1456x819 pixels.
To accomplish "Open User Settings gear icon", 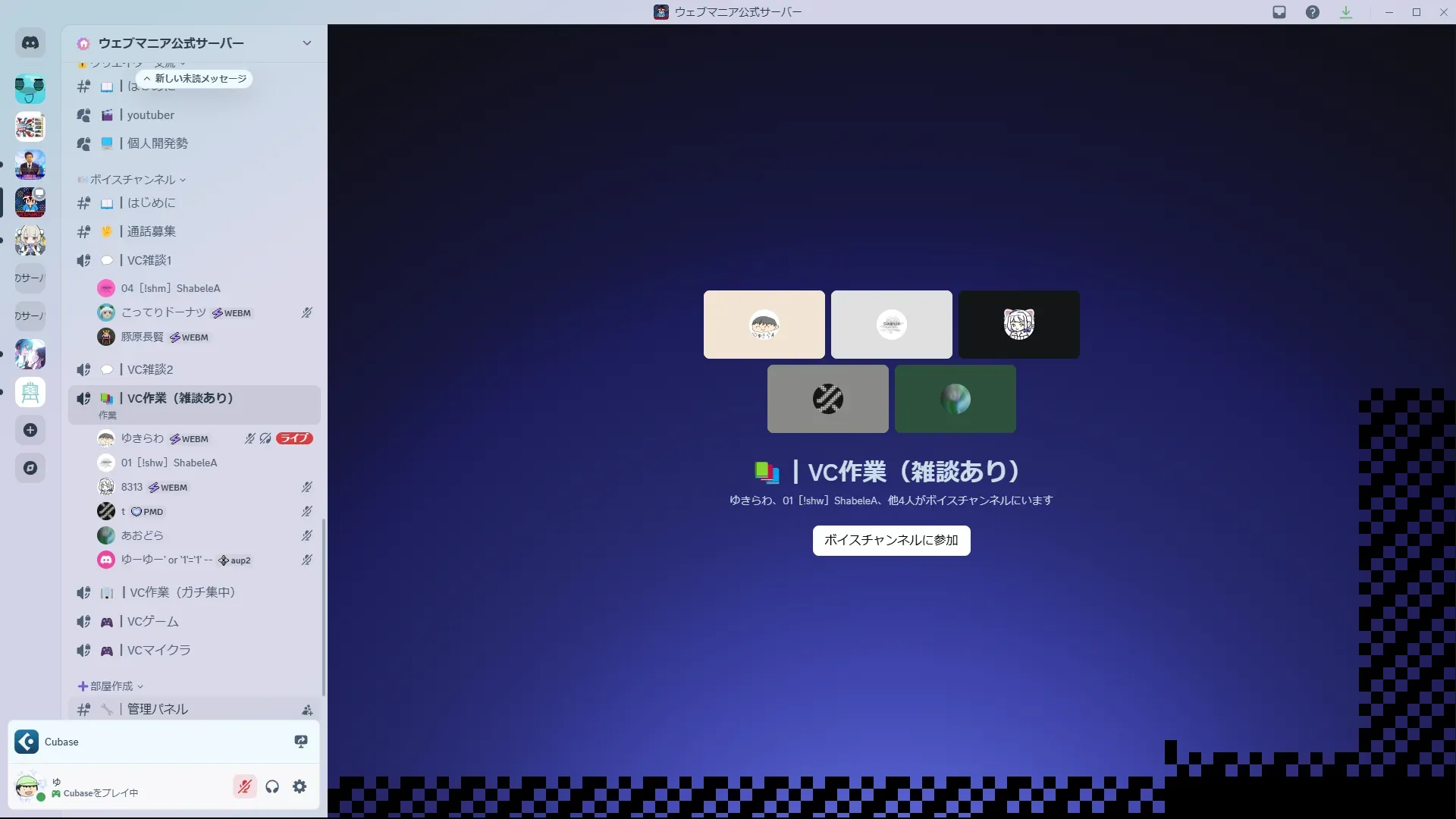I will click(300, 786).
